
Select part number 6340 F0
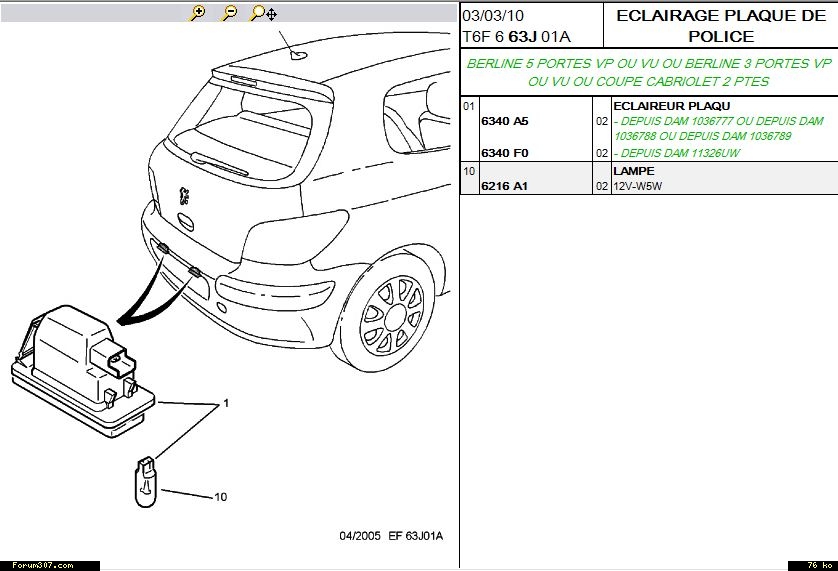pos(504,153)
